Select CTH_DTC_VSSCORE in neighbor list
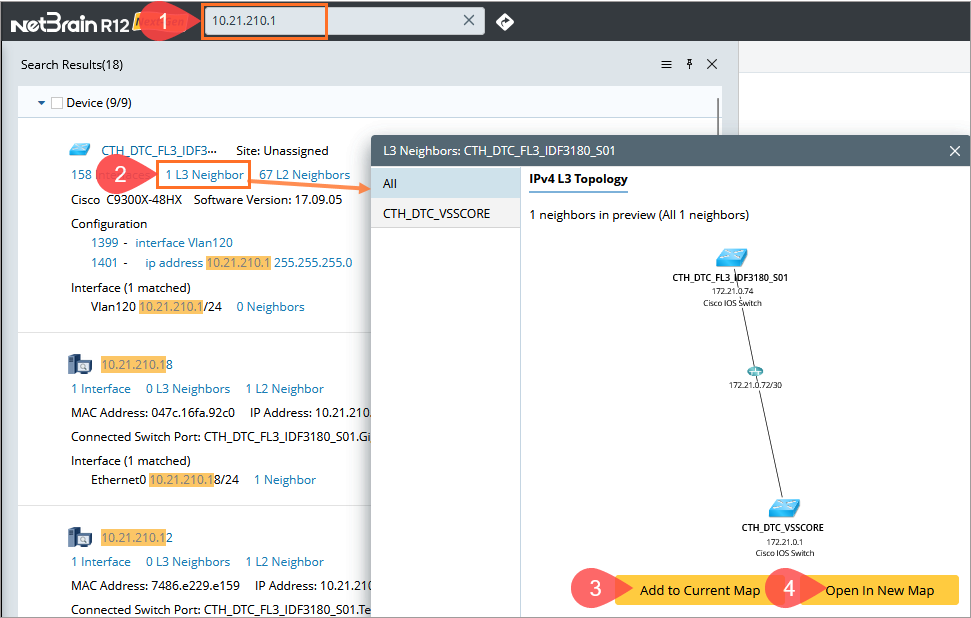 tap(446, 214)
